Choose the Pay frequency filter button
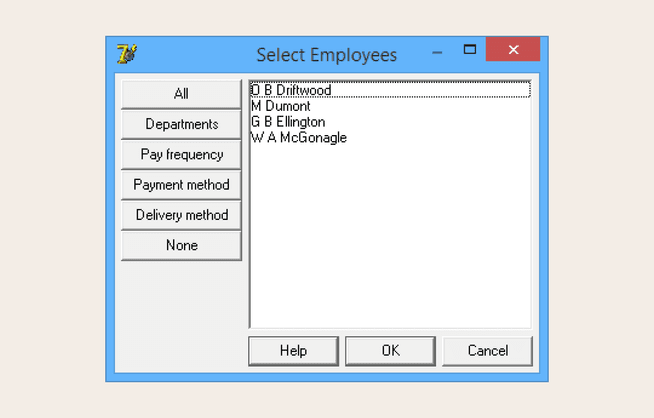The image size is (654, 418). click(181, 155)
